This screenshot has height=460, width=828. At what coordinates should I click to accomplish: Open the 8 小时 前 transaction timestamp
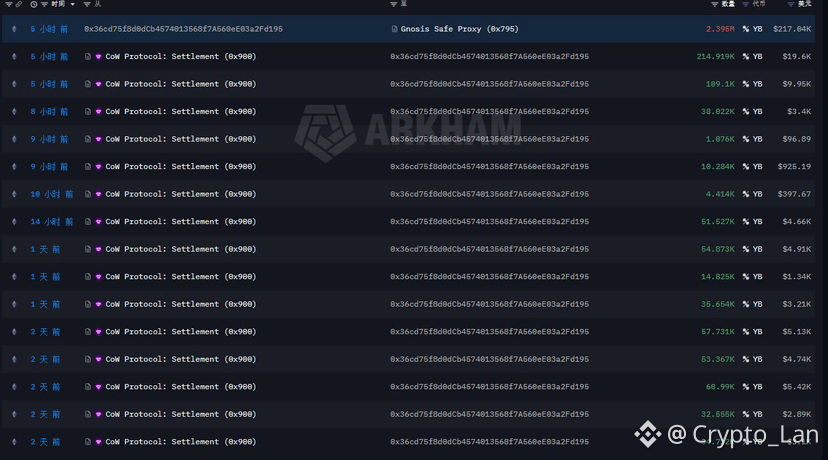pyautogui.click(x=49, y=111)
